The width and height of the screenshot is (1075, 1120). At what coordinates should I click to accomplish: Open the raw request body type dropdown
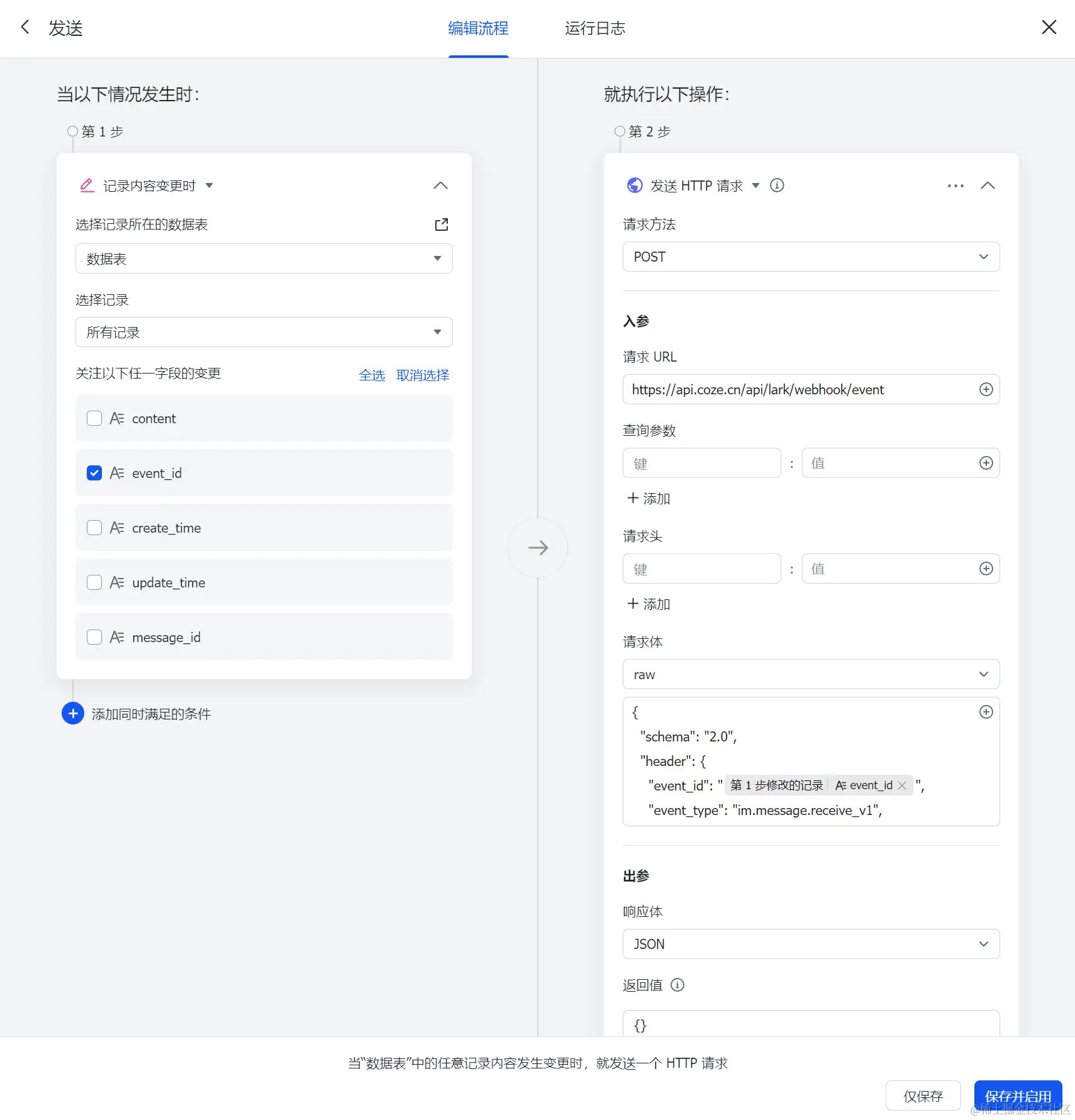click(811, 674)
